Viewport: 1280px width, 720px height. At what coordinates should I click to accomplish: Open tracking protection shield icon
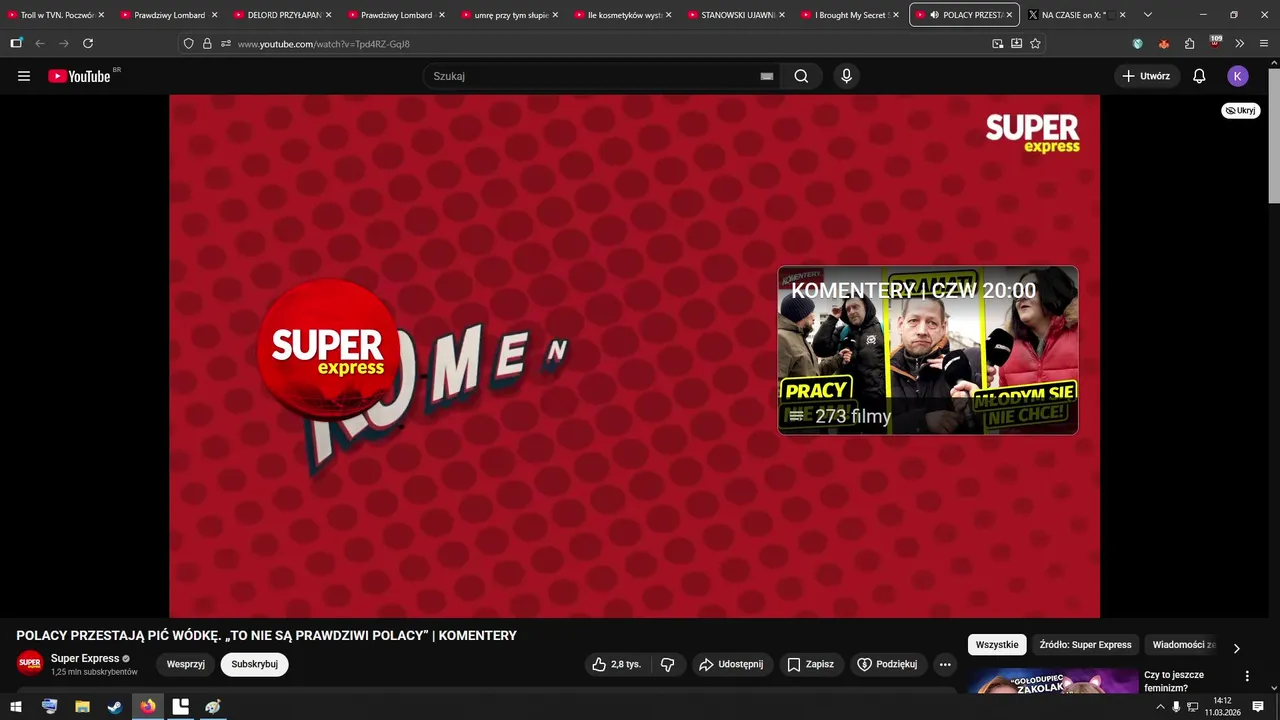pos(188,43)
